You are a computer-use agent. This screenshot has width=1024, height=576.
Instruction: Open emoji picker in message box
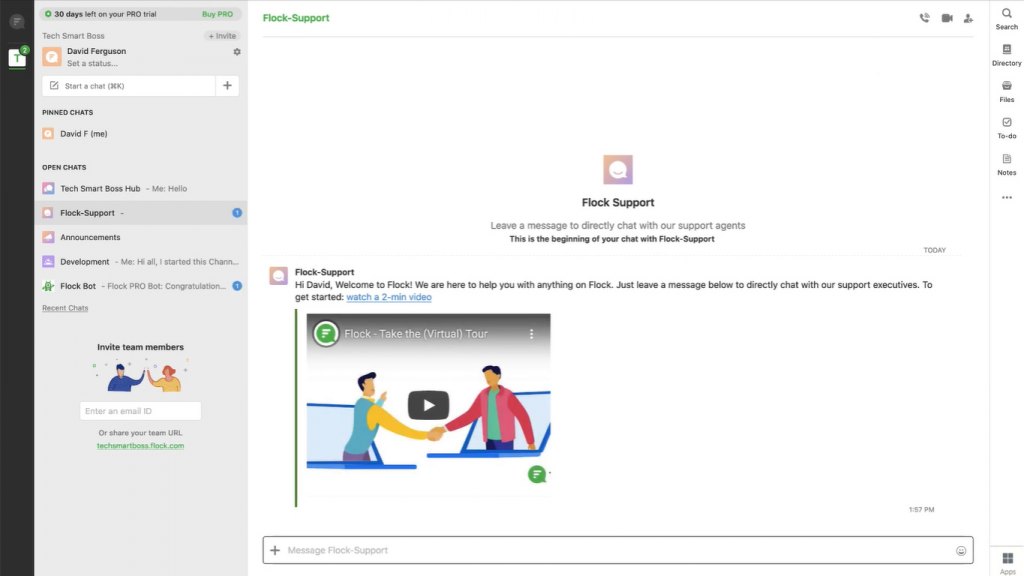click(961, 551)
